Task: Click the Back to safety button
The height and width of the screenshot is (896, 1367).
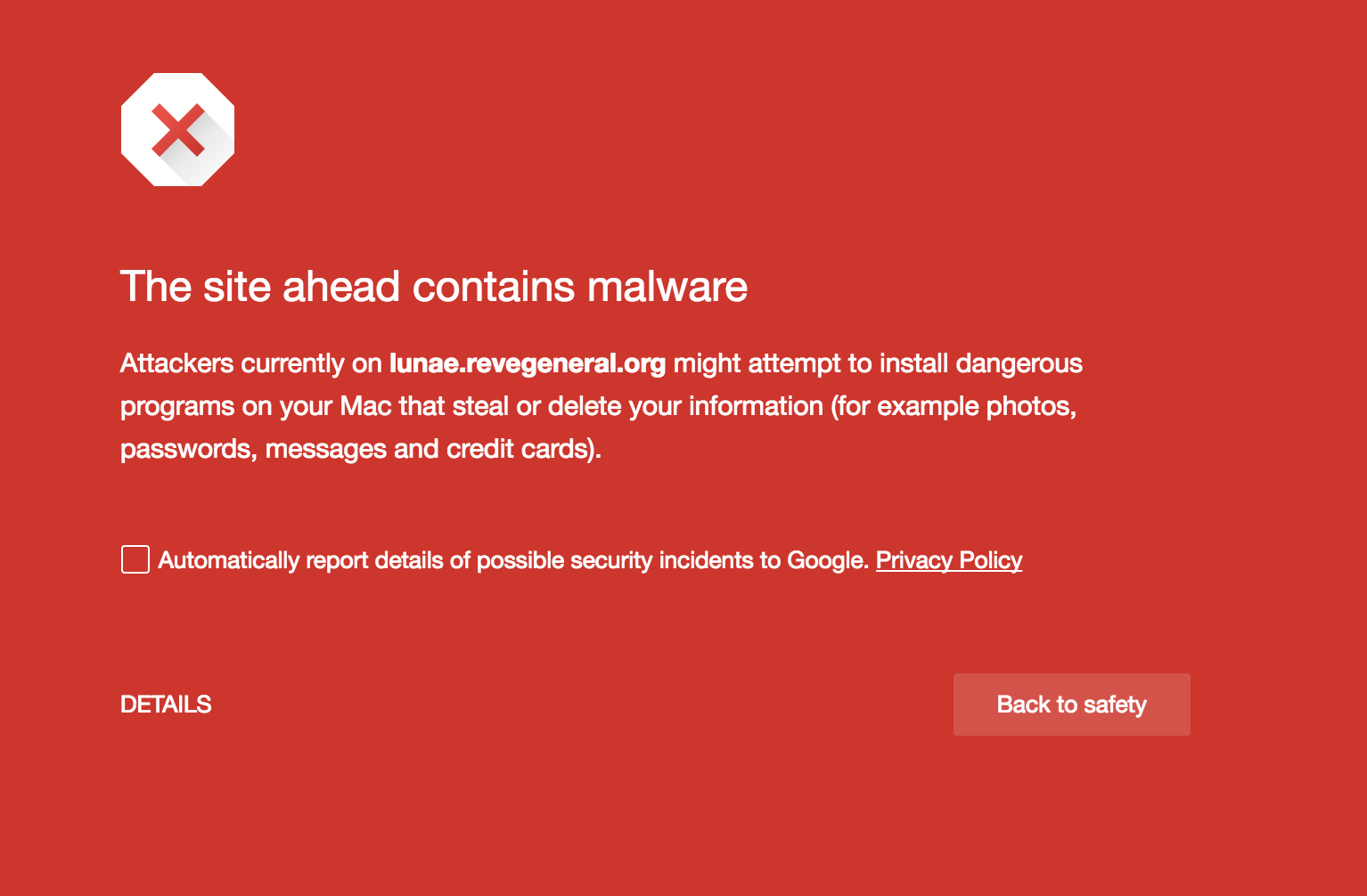Action: pyautogui.click(x=1071, y=705)
